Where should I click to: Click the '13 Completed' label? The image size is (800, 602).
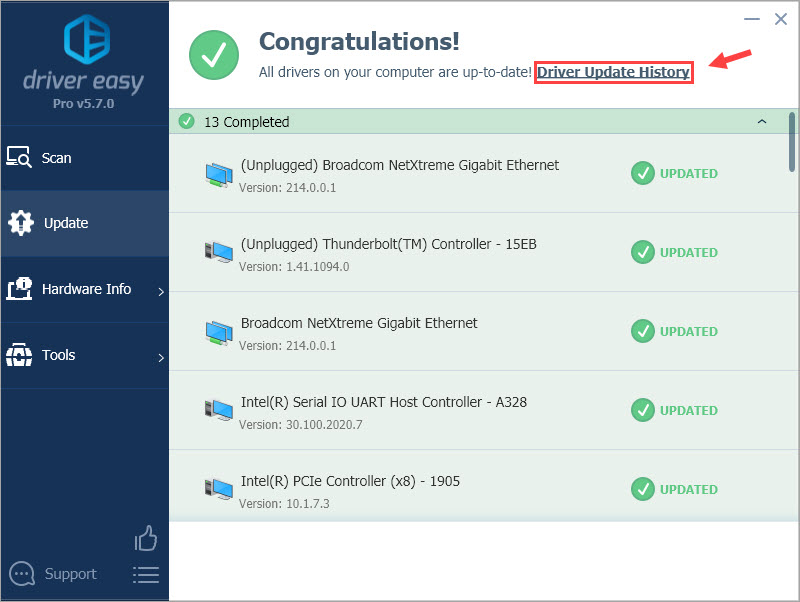click(246, 122)
